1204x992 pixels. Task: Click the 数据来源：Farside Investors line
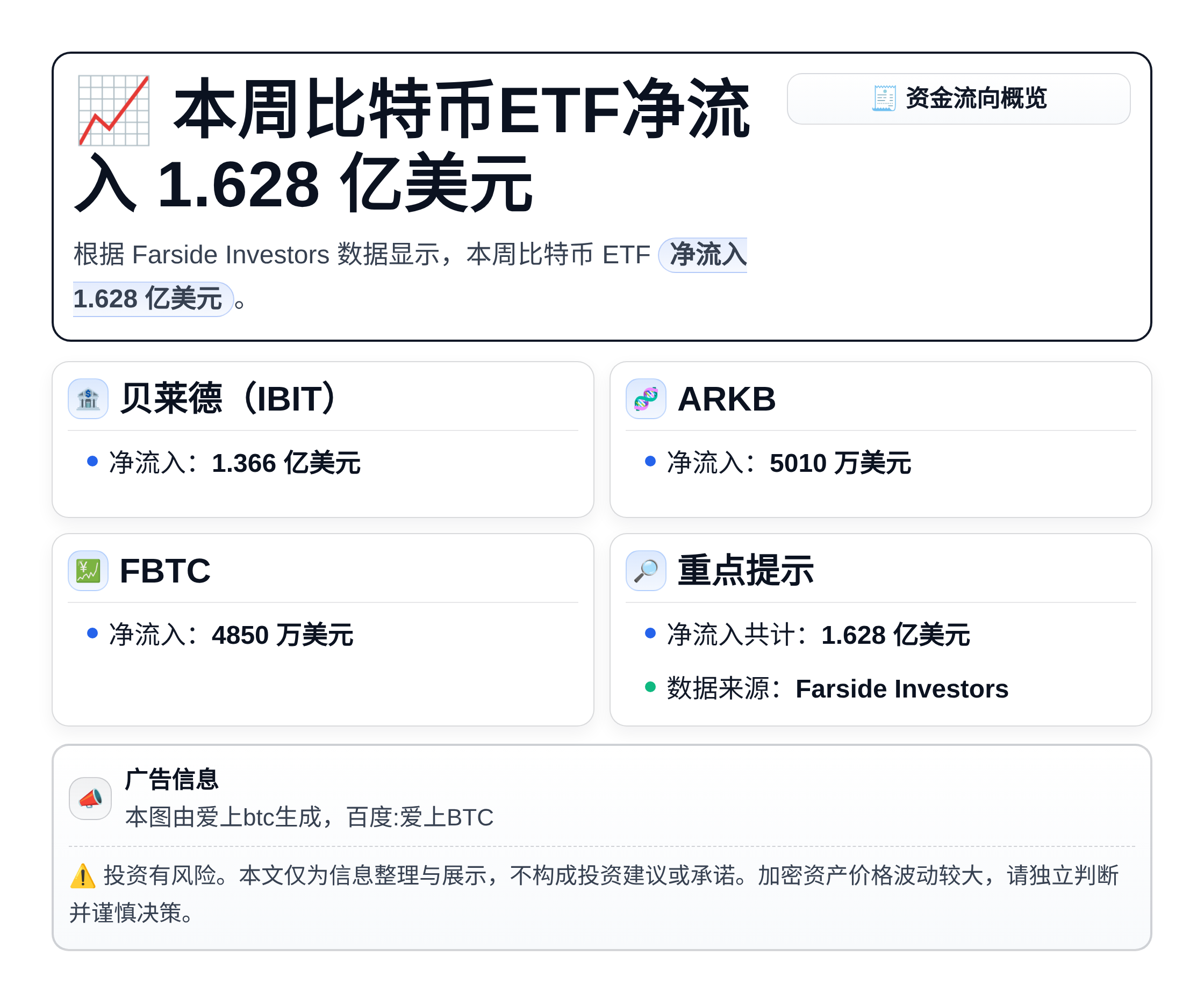pos(838,688)
